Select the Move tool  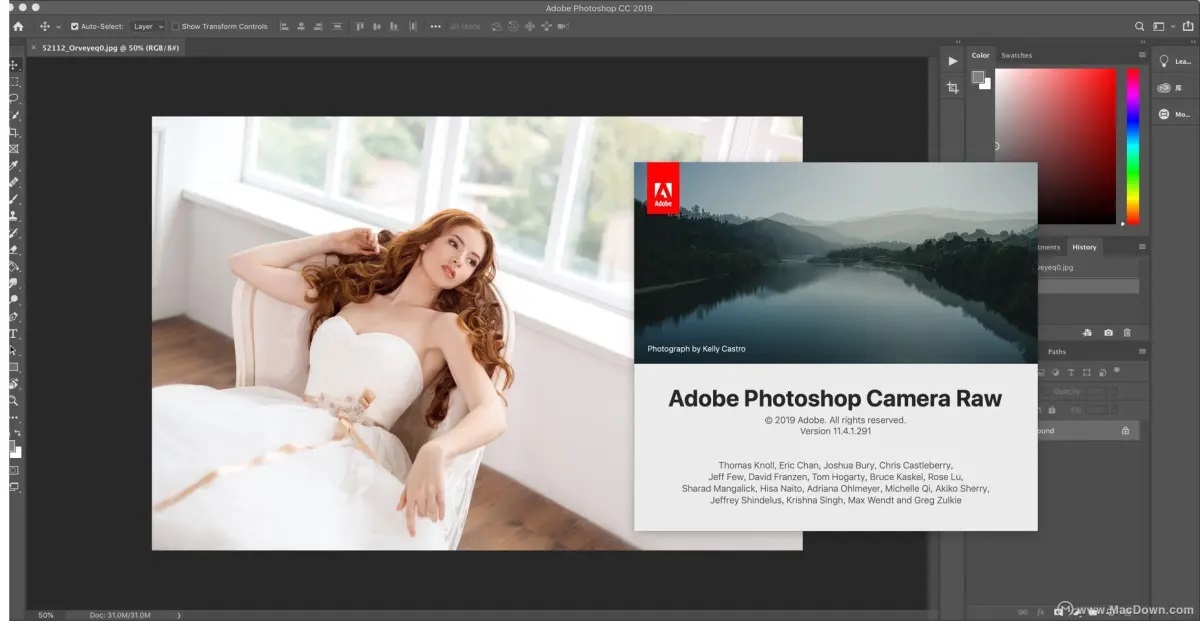[13, 64]
